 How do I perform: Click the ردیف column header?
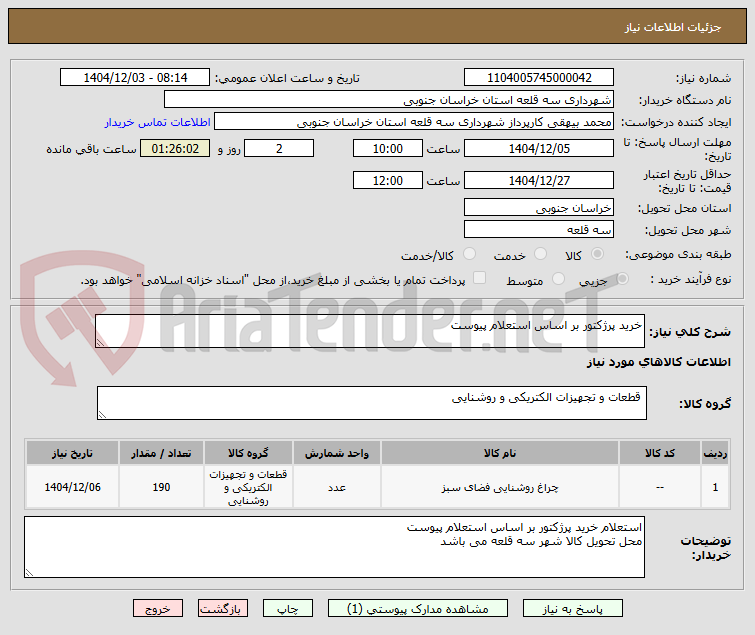click(x=715, y=453)
